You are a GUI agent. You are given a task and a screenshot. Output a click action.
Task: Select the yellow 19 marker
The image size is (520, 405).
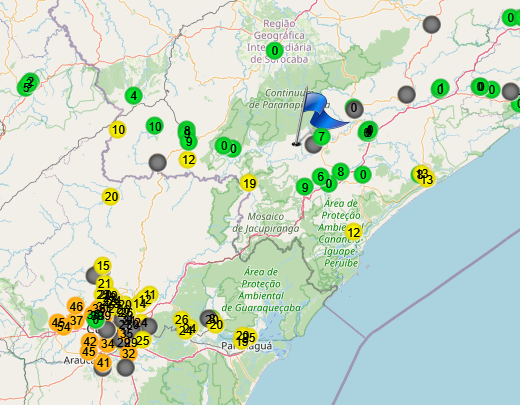click(x=249, y=183)
